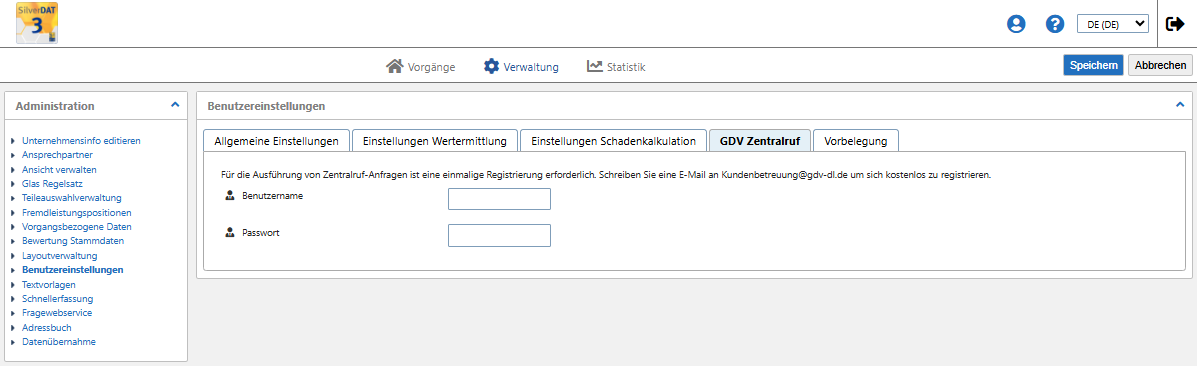Screen dimensions: 1197x366
Task: Open the help question mark icon
Action: [1055, 24]
